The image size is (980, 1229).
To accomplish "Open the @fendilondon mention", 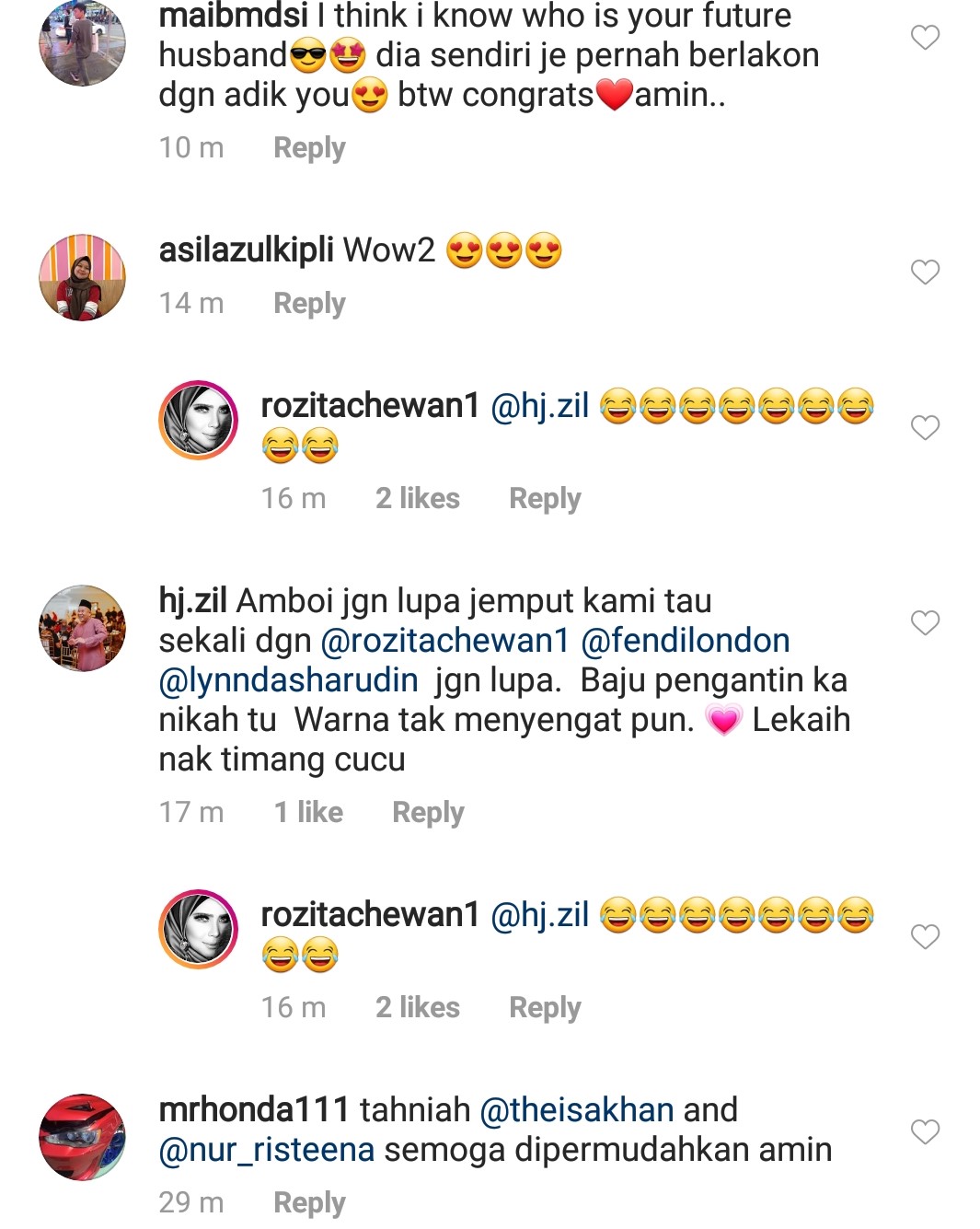I will tap(686, 641).
